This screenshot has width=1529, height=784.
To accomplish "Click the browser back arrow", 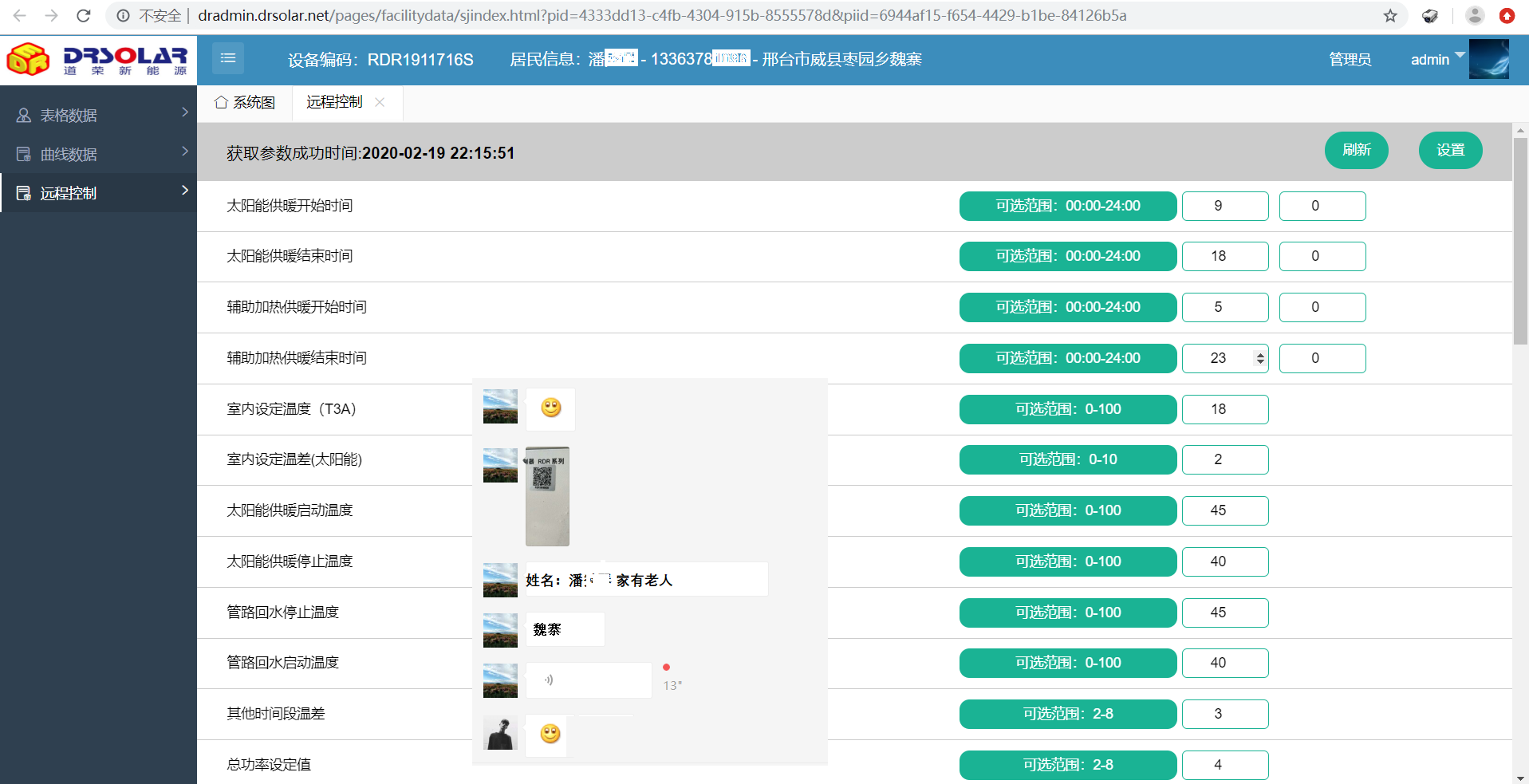I will (20, 15).
